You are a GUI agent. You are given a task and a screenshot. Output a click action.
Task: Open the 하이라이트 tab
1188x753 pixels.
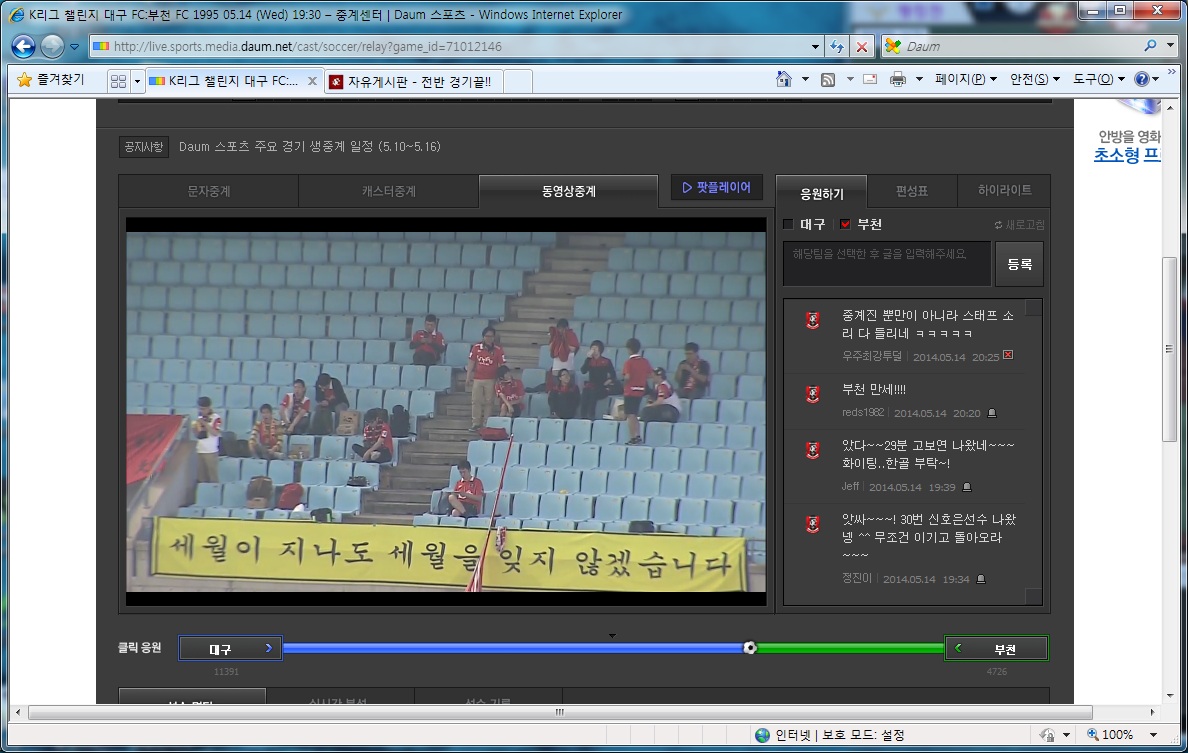[x=1005, y=190]
